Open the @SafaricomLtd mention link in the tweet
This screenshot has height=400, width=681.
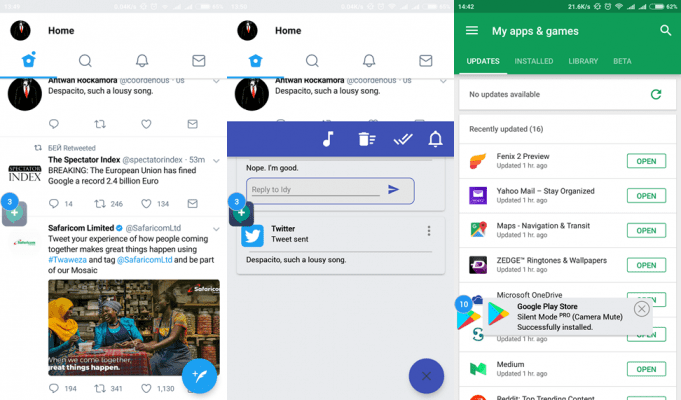(145, 260)
